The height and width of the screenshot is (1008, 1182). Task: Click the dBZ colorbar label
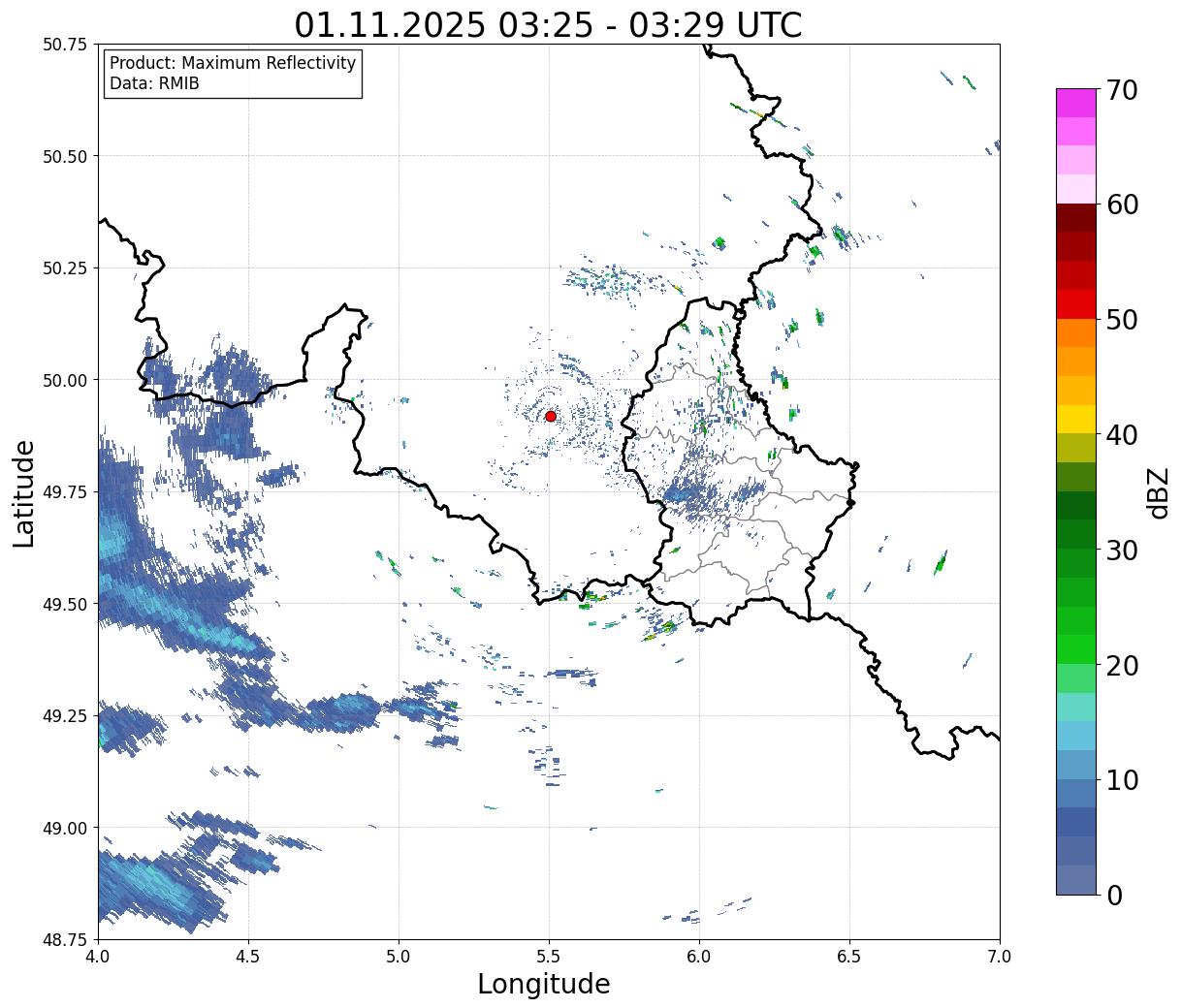pos(1159,491)
